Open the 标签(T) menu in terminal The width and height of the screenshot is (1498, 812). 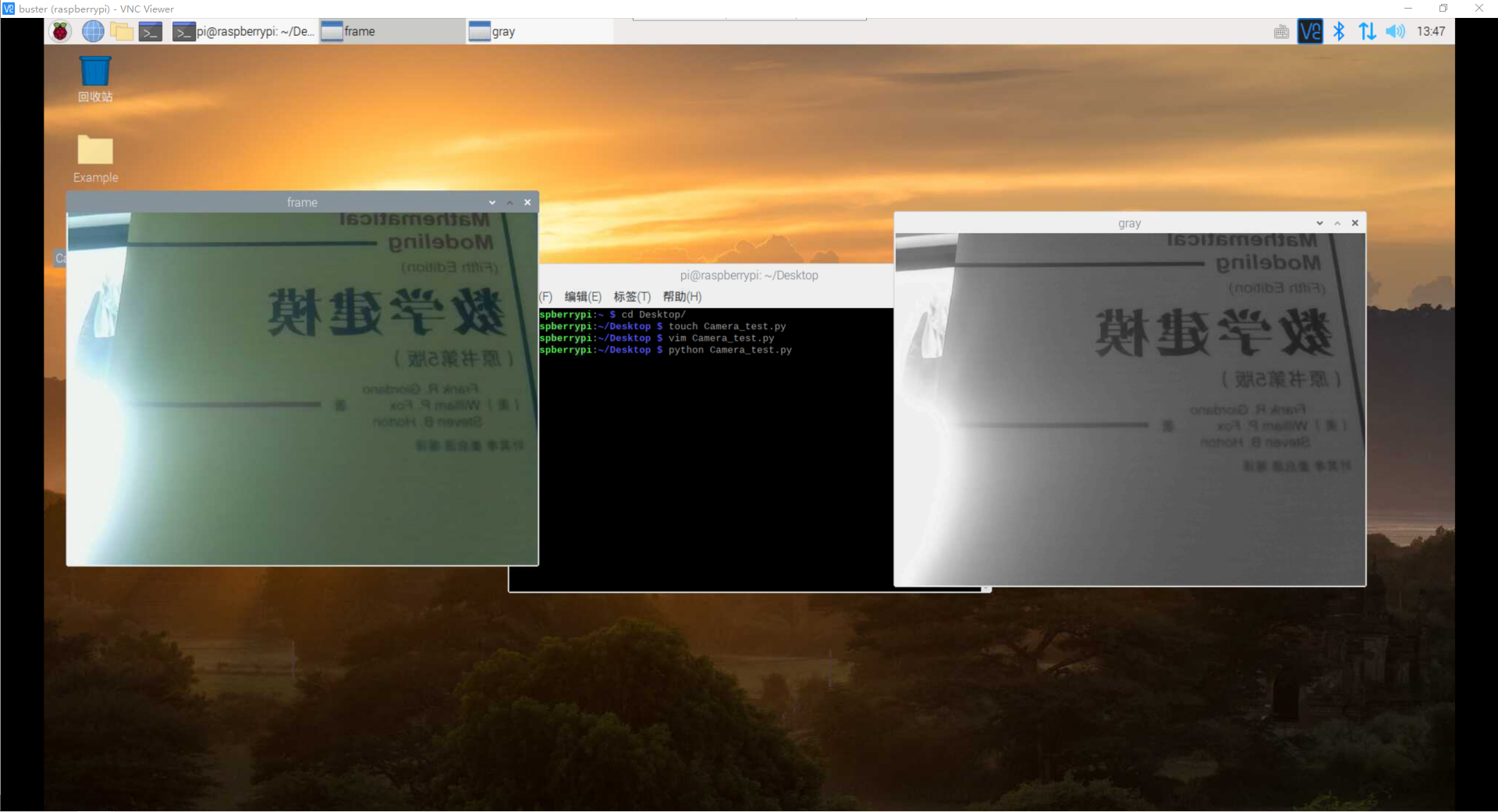[632, 296]
